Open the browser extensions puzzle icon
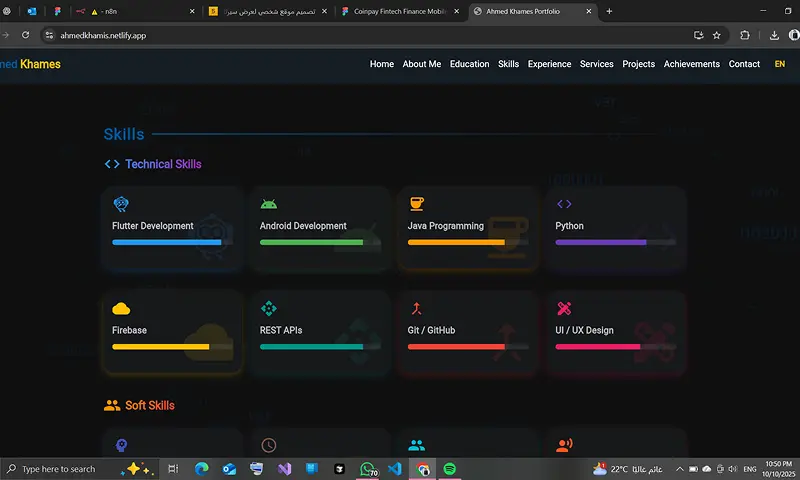 (744, 35)
